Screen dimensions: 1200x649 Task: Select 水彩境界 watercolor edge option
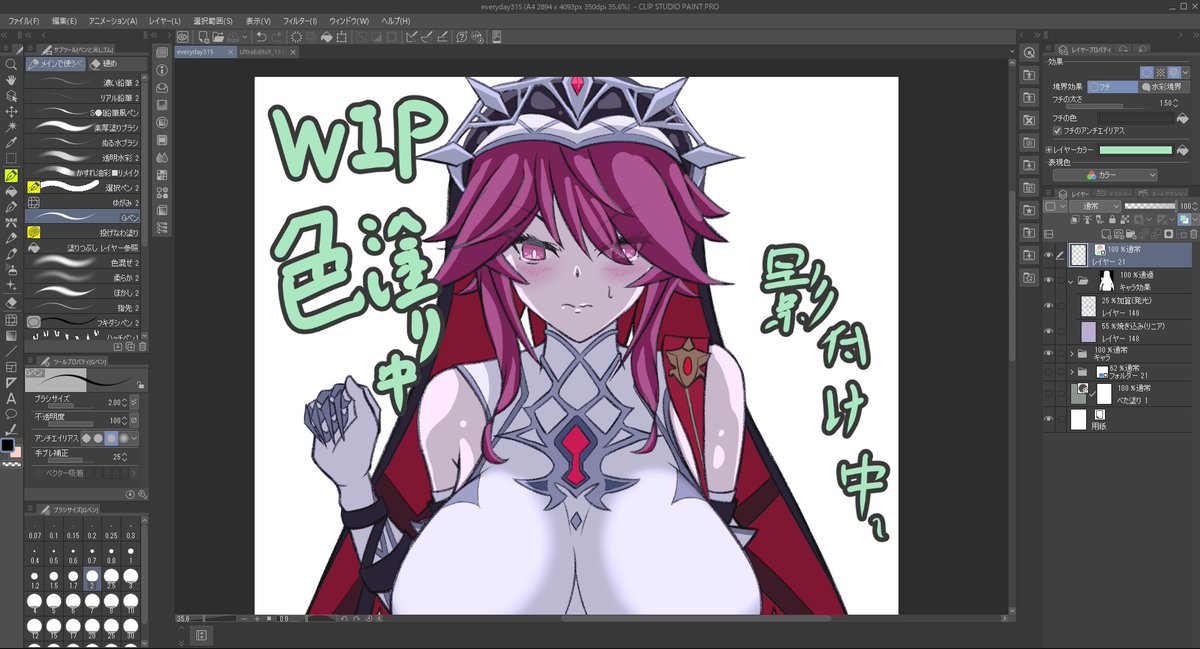pyautogui.click(x=1163, y=87)
